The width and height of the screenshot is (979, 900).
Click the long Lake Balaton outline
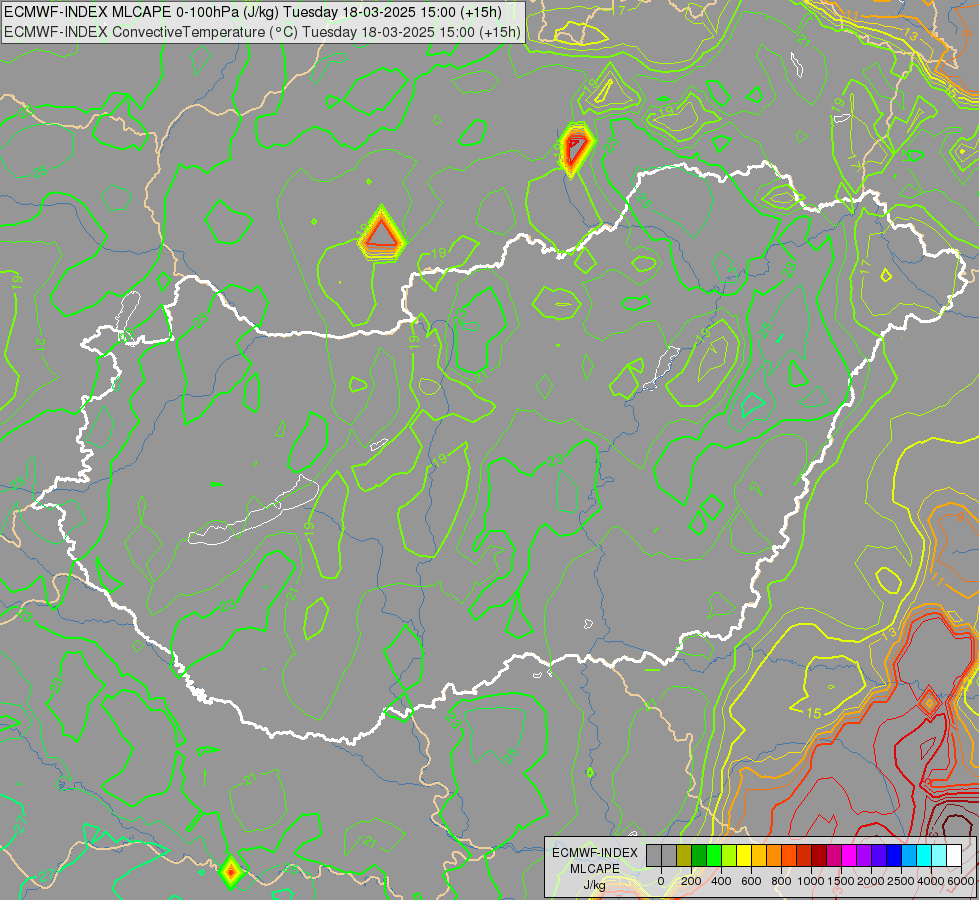pyautogui.click(x=254, y=510)
